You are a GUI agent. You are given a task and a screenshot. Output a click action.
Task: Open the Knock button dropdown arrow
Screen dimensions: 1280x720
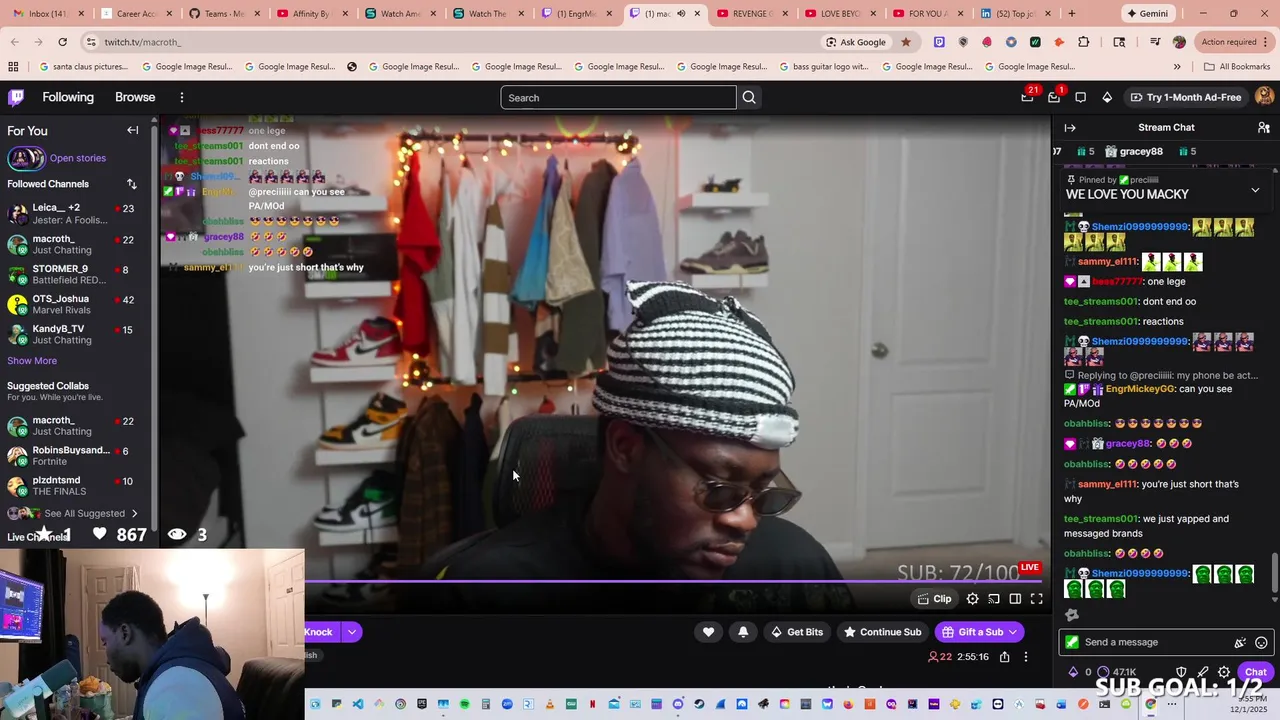point(352,632)
